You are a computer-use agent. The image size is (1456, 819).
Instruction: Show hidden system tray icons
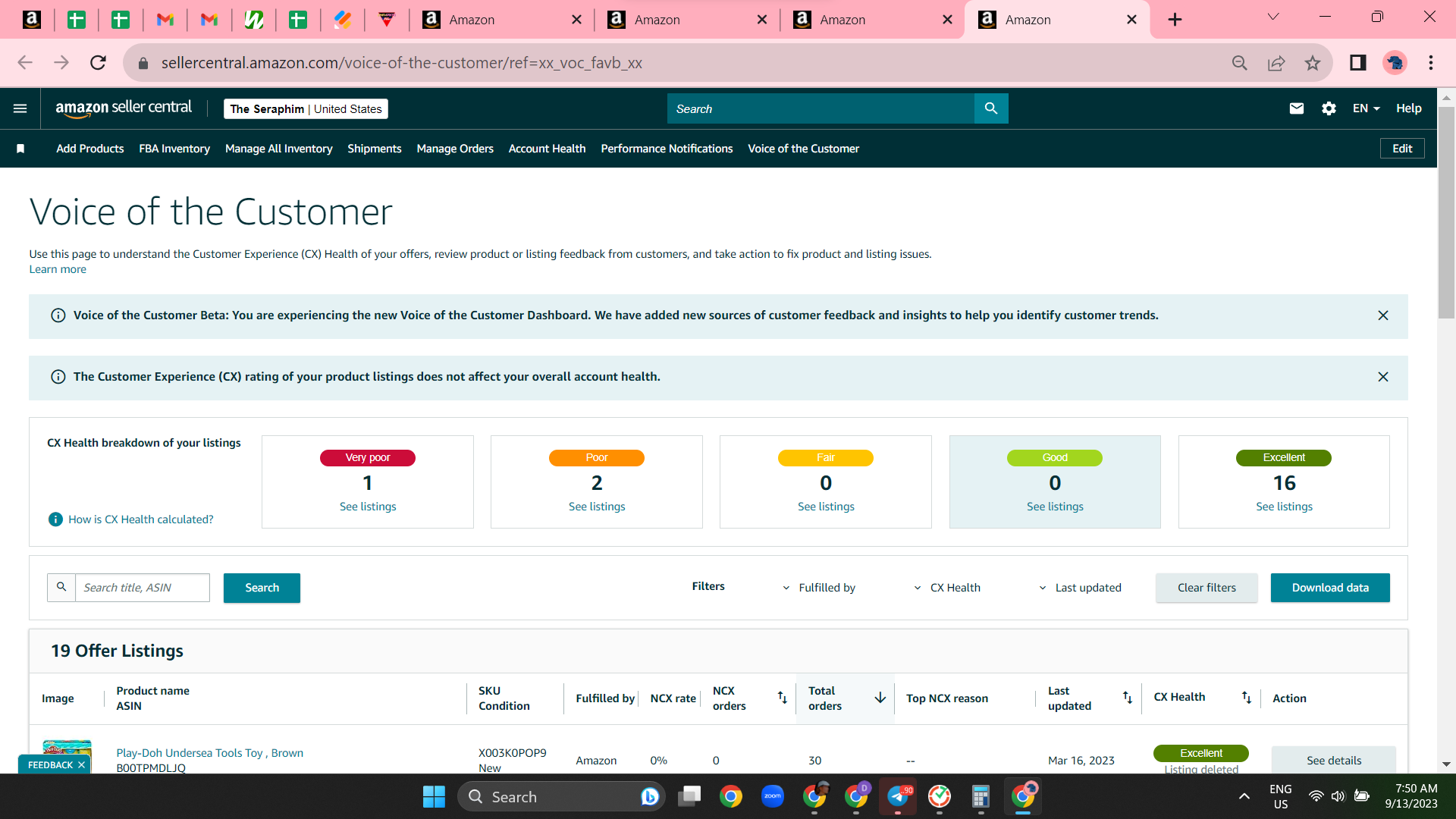pos(1244,796)
